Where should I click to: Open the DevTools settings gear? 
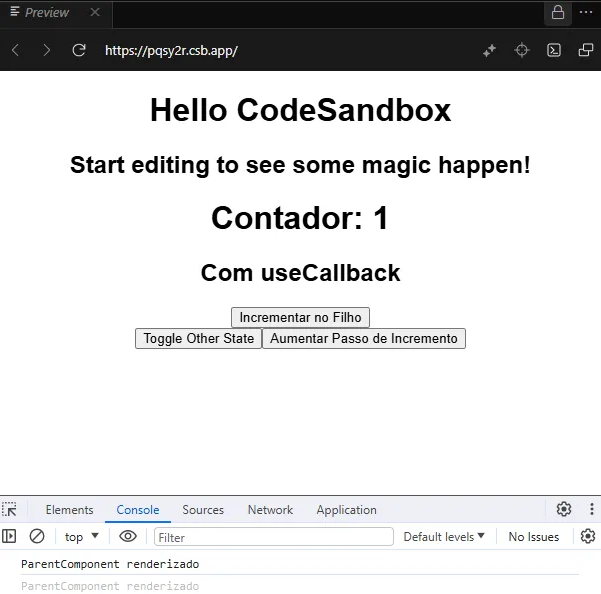tap(564, 509)
